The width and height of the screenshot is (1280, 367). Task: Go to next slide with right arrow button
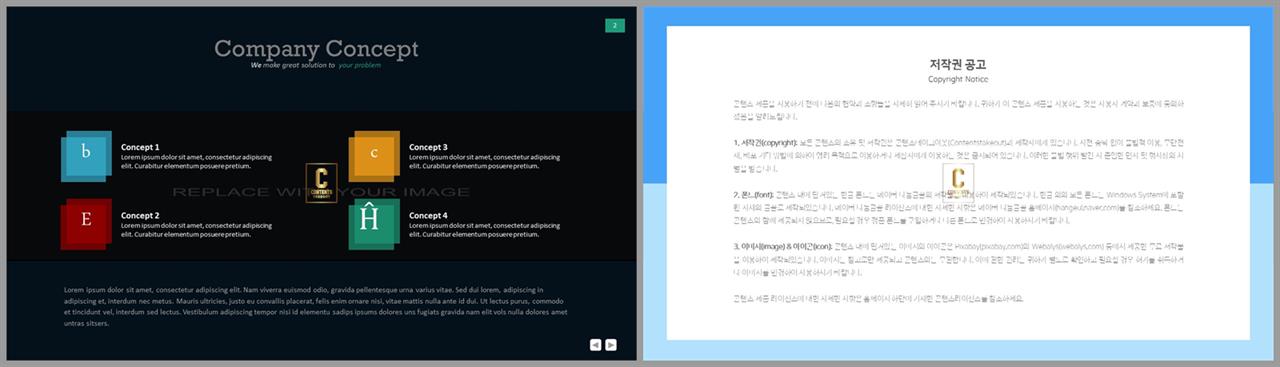point(611,344)
